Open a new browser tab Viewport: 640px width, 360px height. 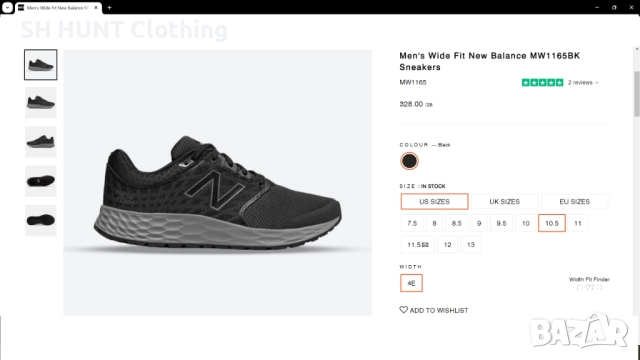pyautogui.click(x=109, y=8)
